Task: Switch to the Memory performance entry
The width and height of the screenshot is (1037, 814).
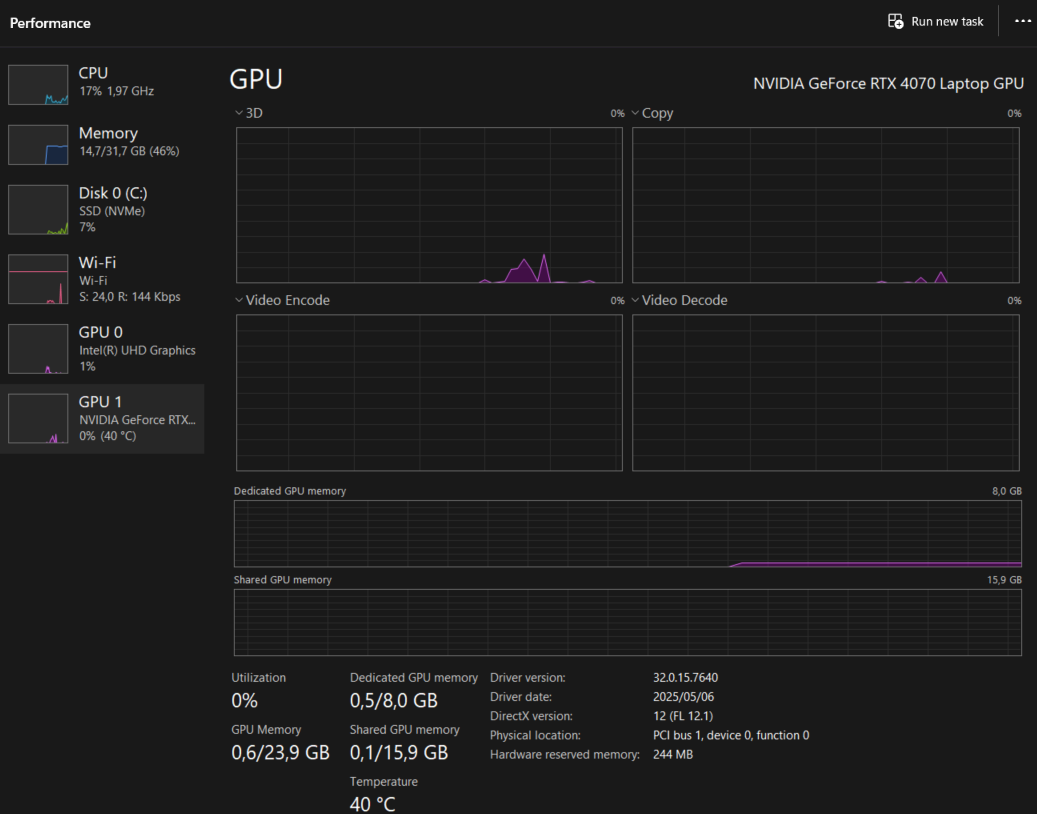Action: coord(108,133)
